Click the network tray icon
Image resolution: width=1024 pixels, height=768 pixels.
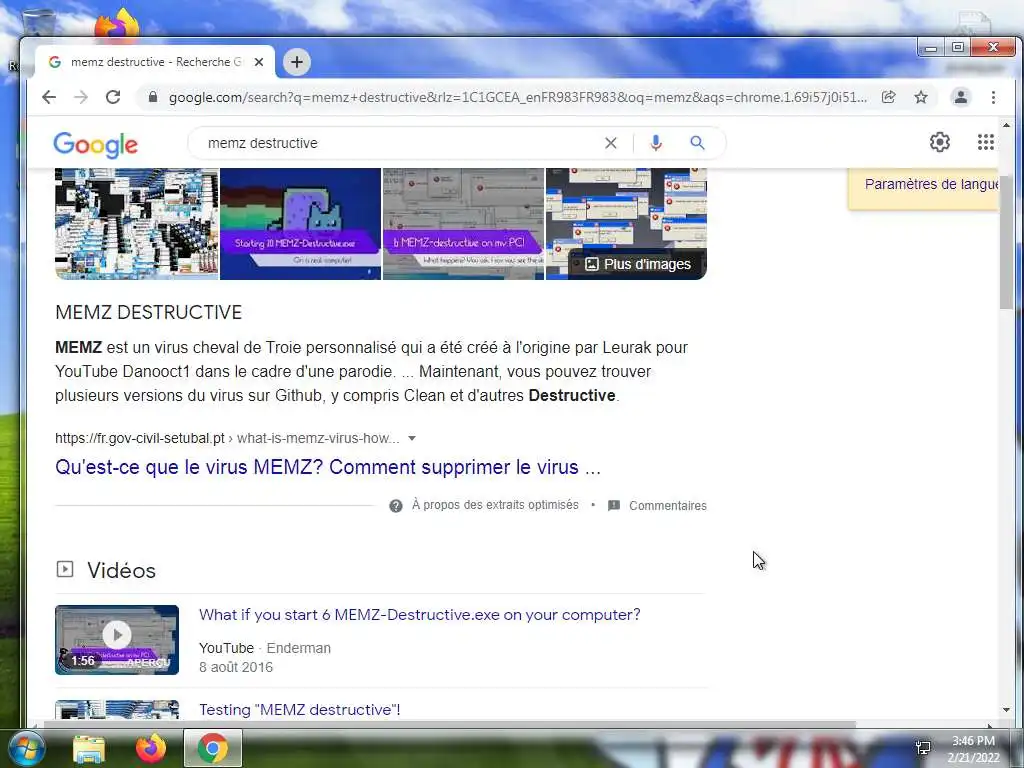tap(923, 748)
